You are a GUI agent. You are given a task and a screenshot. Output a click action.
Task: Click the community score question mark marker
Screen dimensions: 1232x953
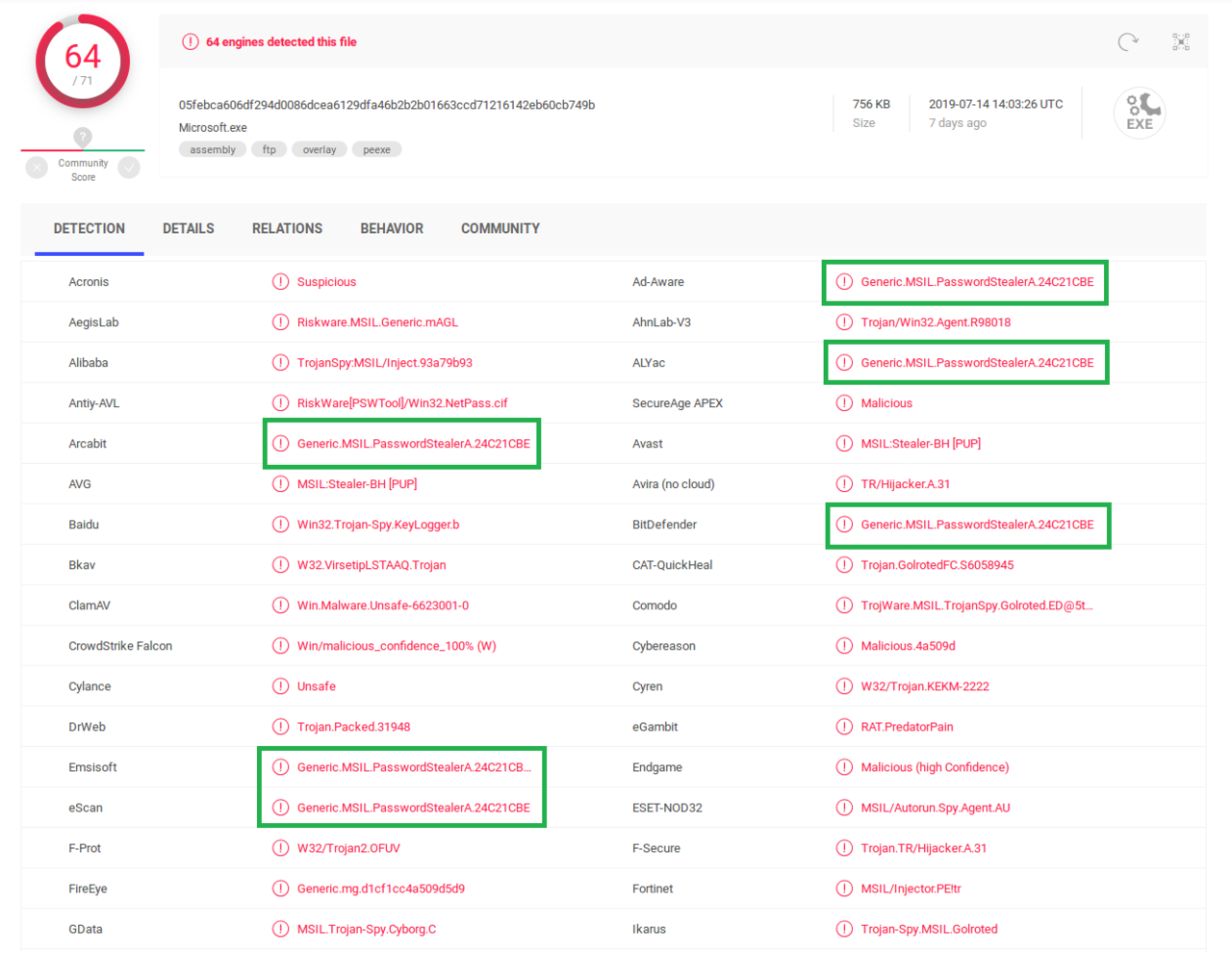pos(82,136)
